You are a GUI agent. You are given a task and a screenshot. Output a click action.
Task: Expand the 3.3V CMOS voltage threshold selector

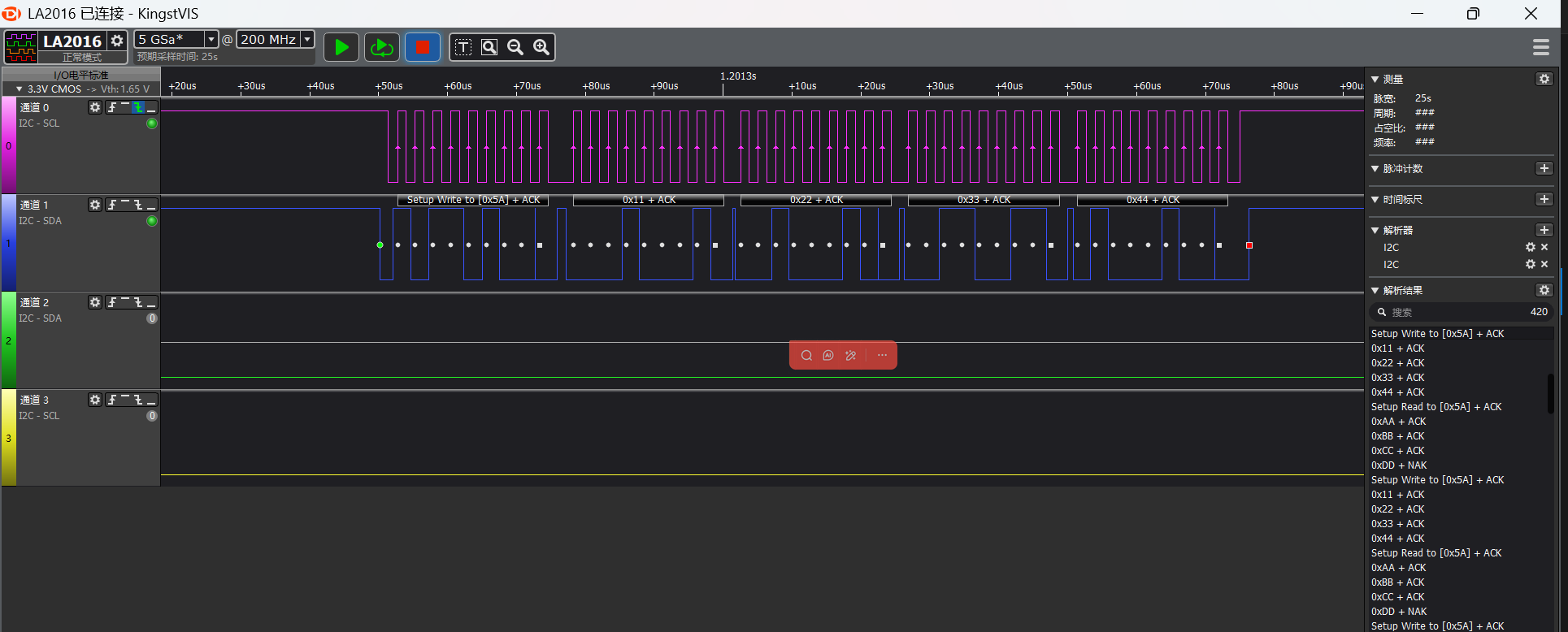pyautogui.click(x=20, y=89)
